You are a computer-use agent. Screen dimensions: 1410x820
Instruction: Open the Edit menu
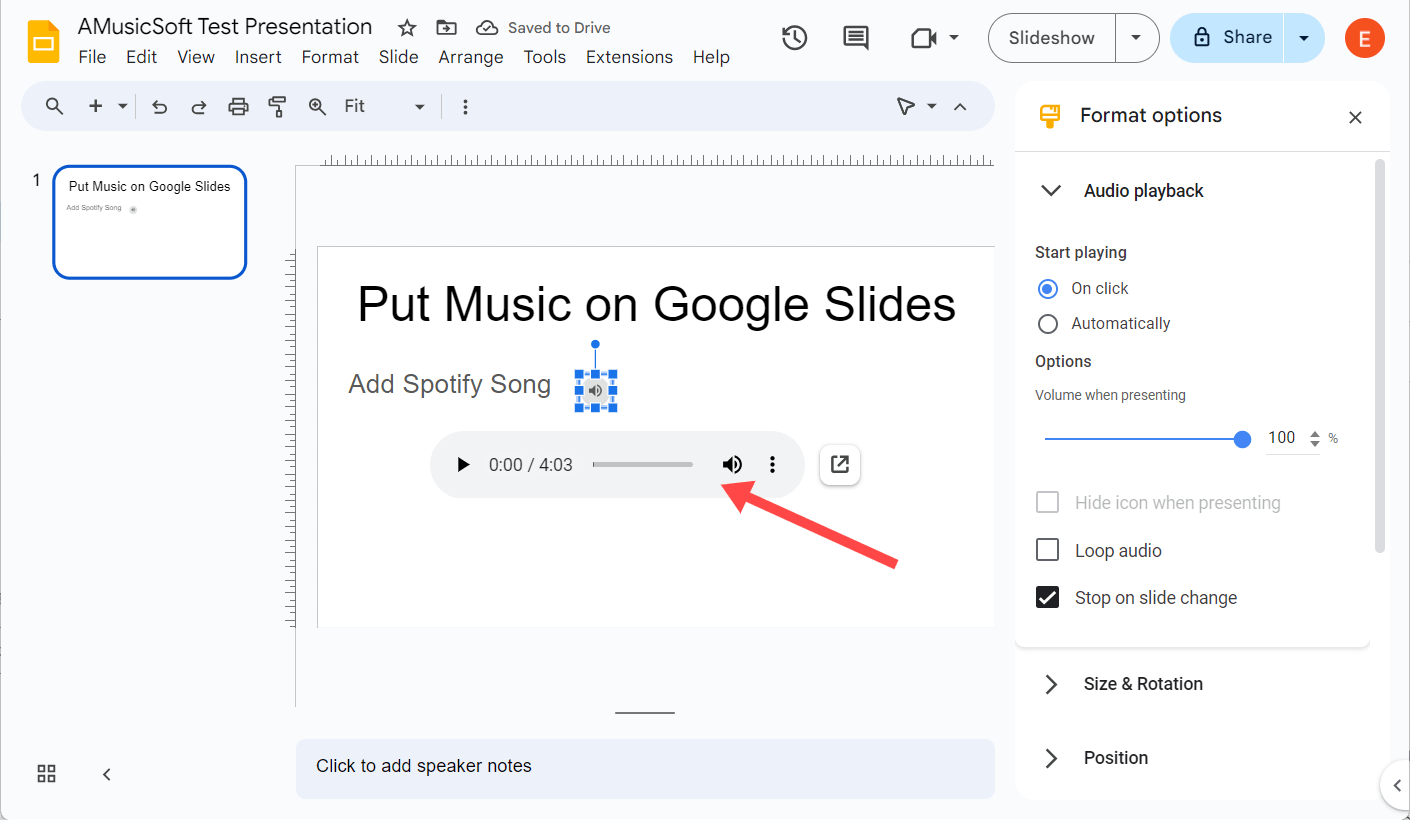coord(141,57)
